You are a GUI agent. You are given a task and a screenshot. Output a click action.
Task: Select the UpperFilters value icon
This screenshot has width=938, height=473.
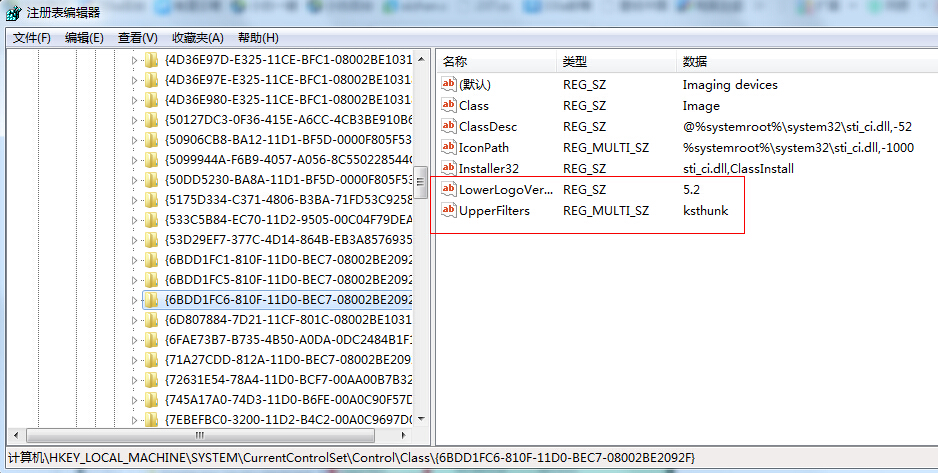[x=449, y=211]
